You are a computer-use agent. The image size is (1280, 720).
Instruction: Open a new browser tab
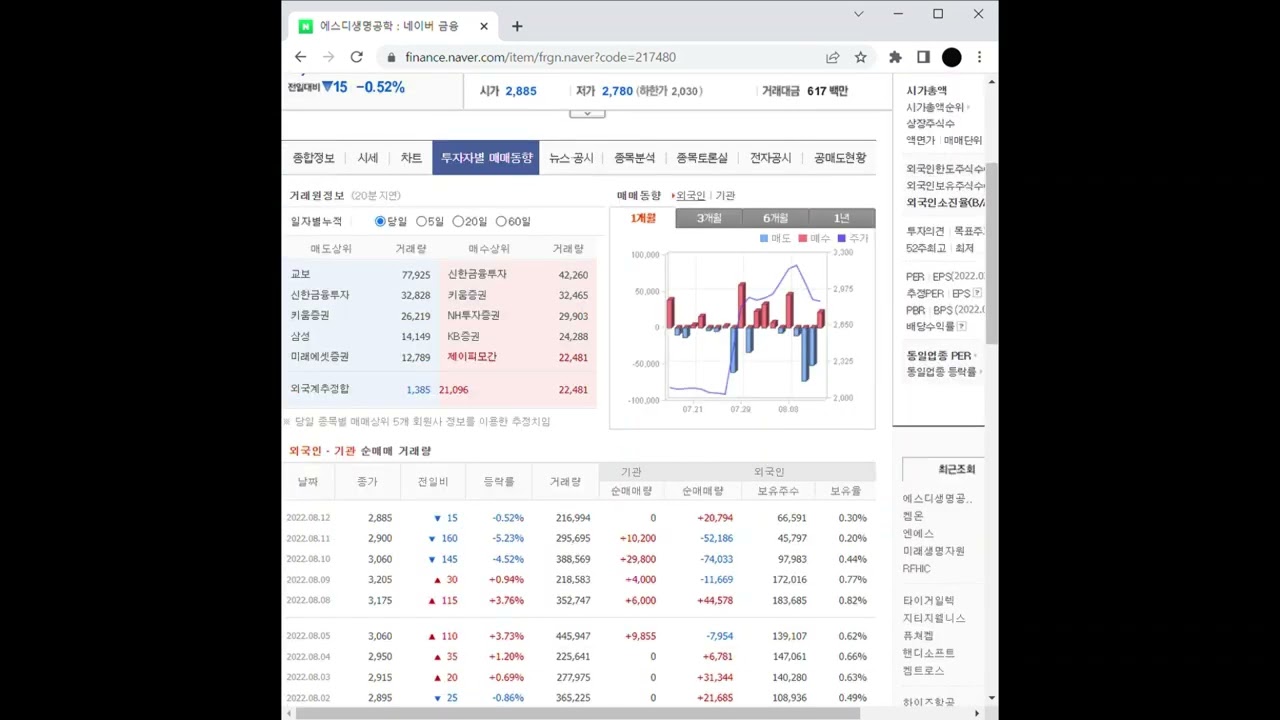tap(517, 26)
